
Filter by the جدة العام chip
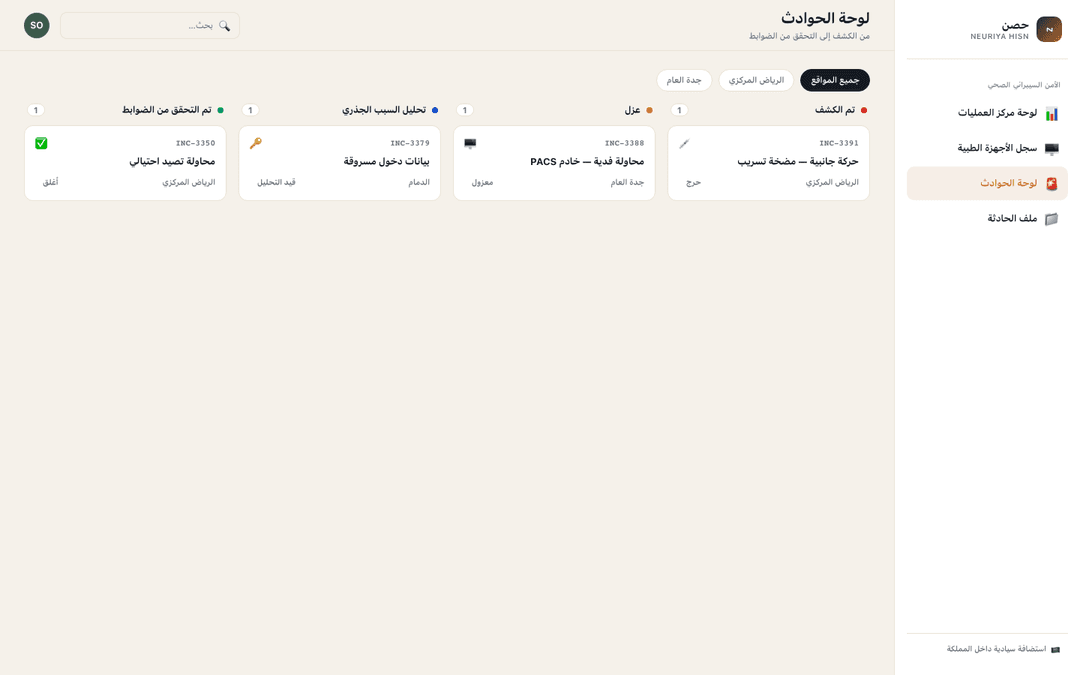click(x=684, y=81)
